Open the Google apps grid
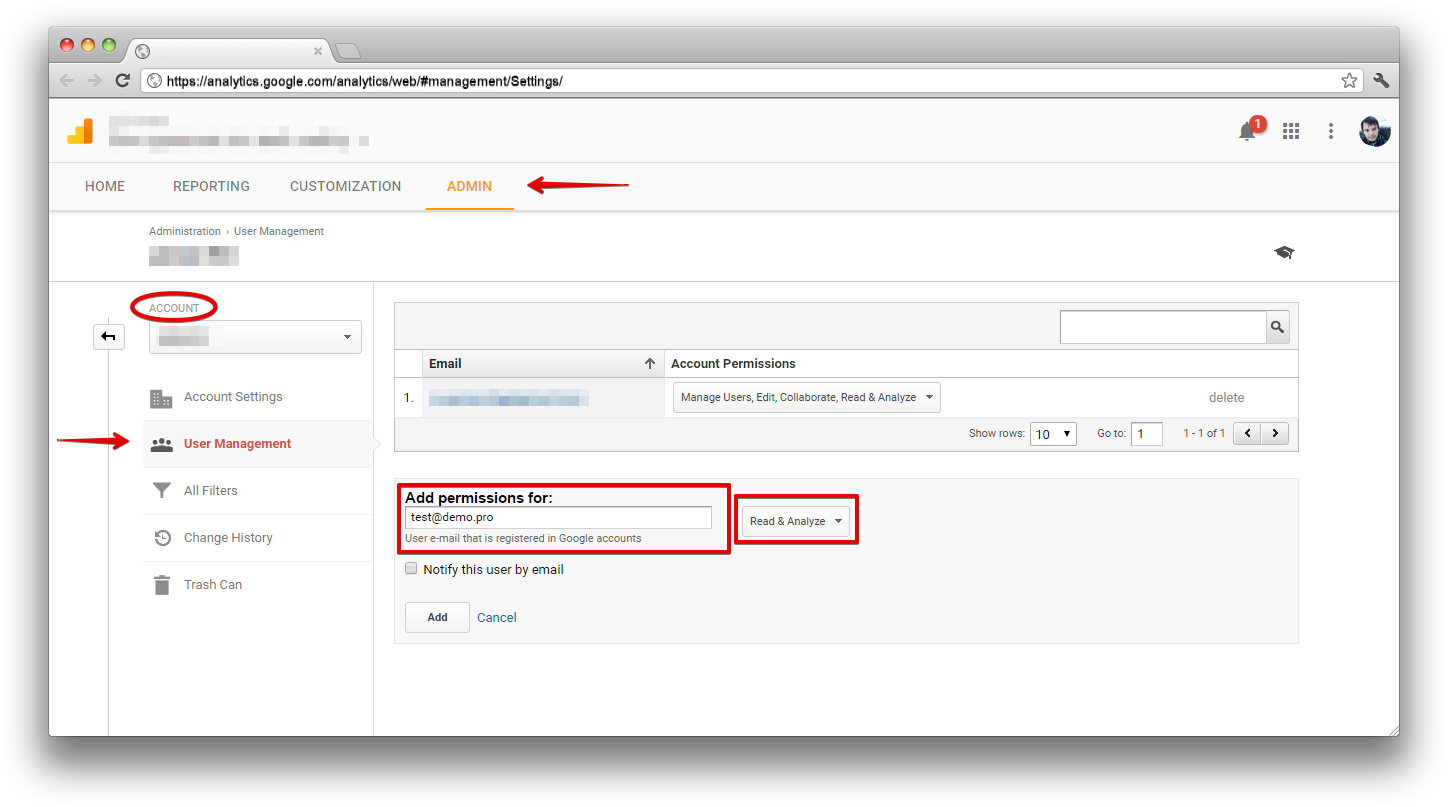 coord(1291,131)
